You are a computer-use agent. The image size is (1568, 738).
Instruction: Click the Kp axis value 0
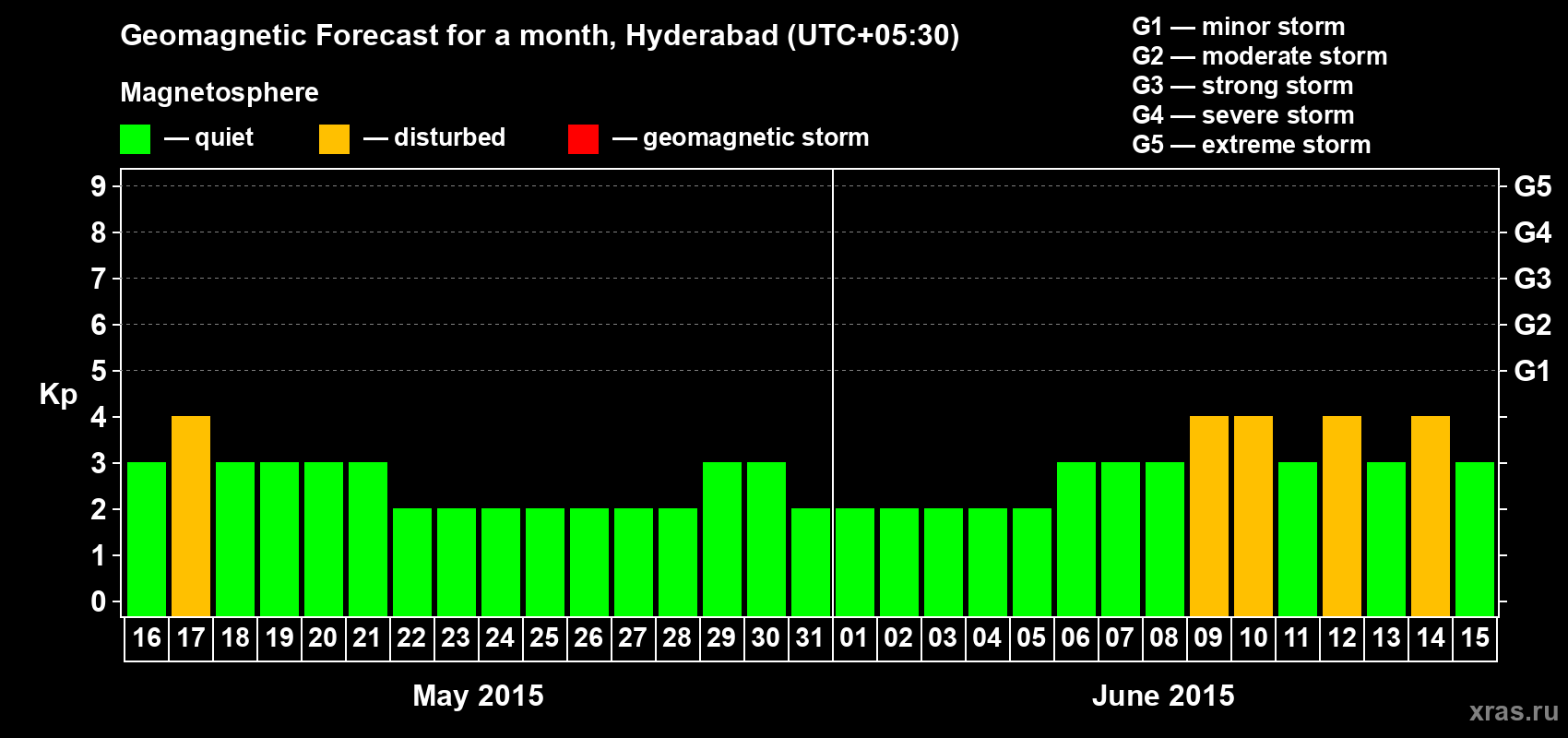(99, 601)
